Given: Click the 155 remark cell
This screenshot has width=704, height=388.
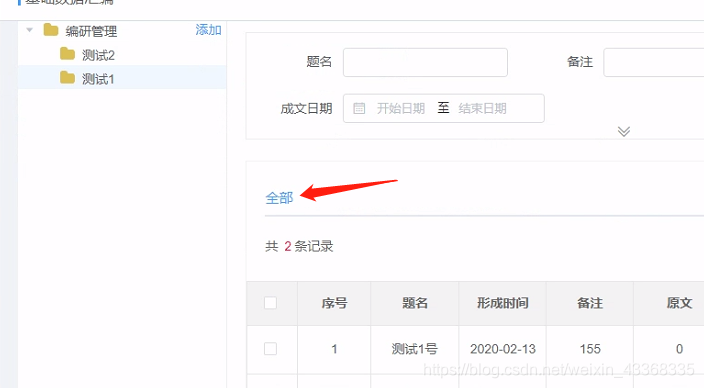Looking at the screenshot, I should [x=590, y=349].
